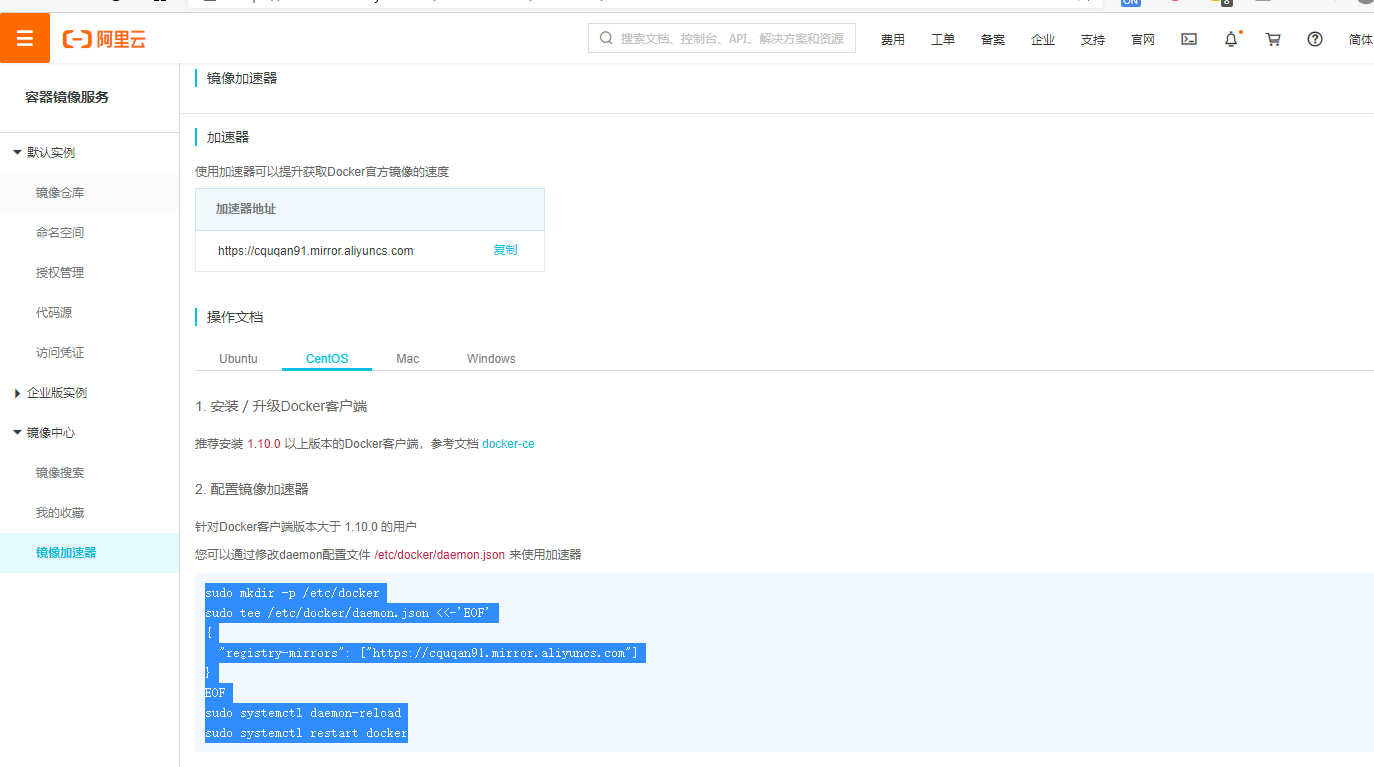Screen dimensions: 1374x767
Task: Click the 加速器地址 table header
Action: point(246,209)
